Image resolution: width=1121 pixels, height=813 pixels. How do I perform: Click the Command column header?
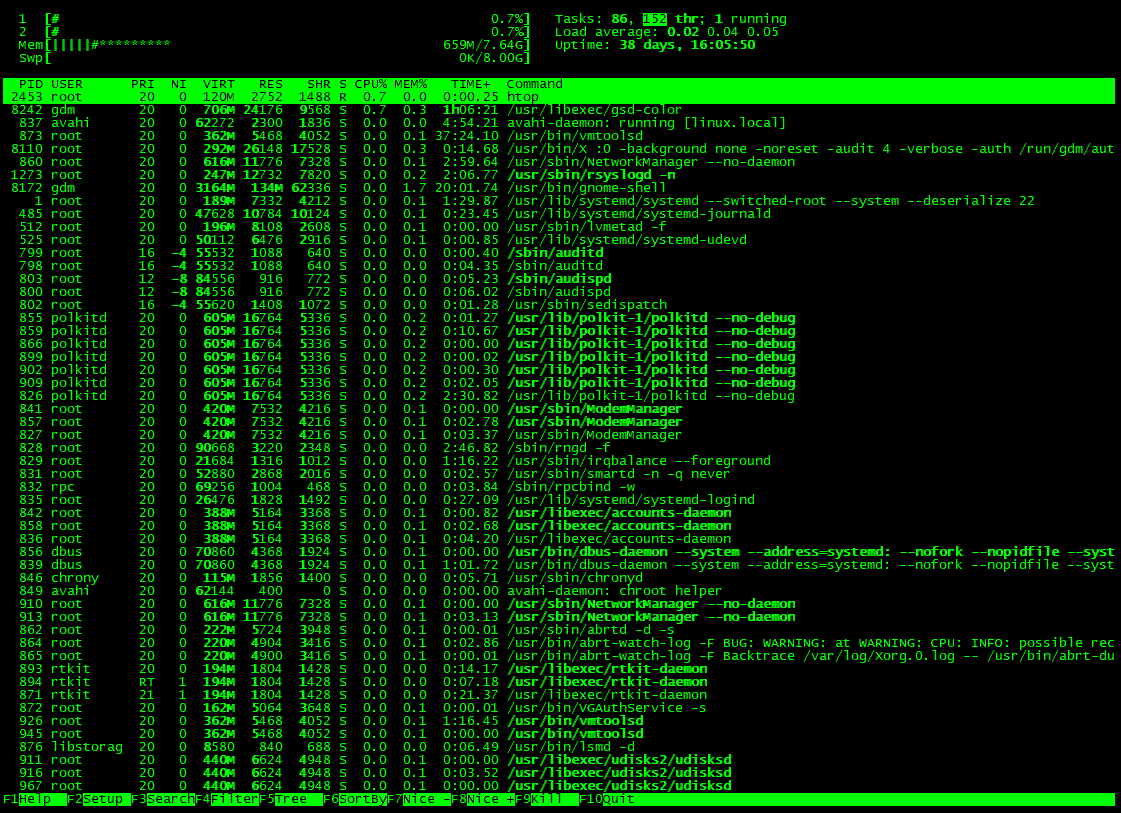pyautogui.click(x=535, y=84)
